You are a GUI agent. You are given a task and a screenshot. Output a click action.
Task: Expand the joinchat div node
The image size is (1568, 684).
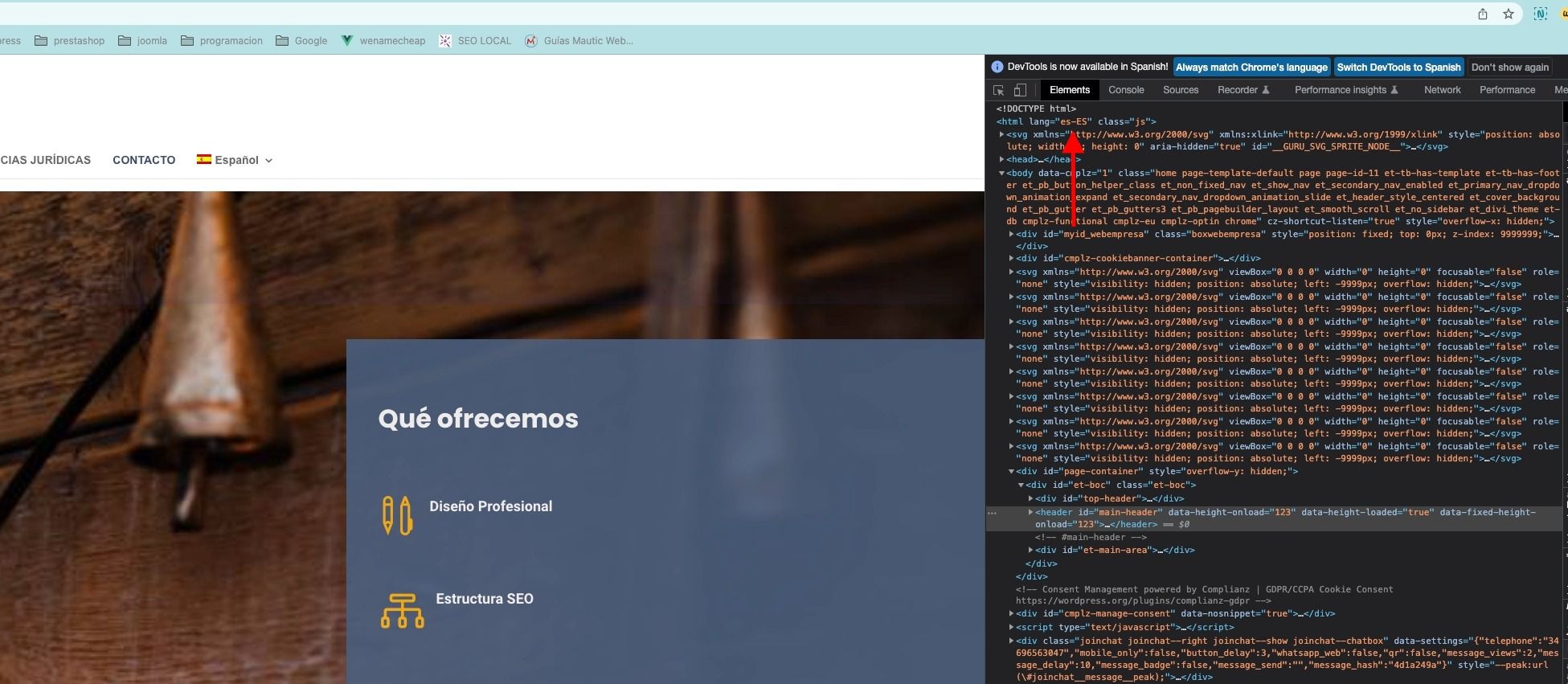1011,641
